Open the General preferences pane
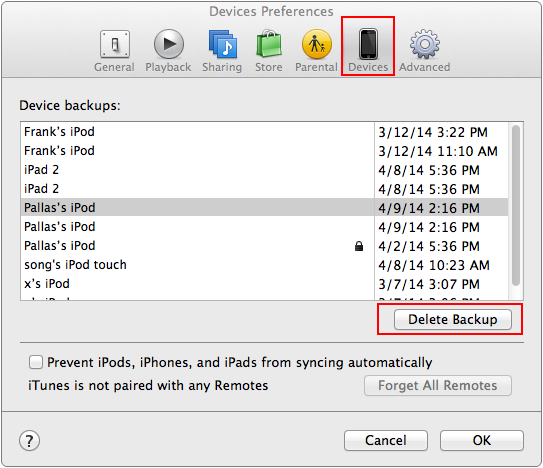This screenshot has width=543, height=468. (114, 51)
